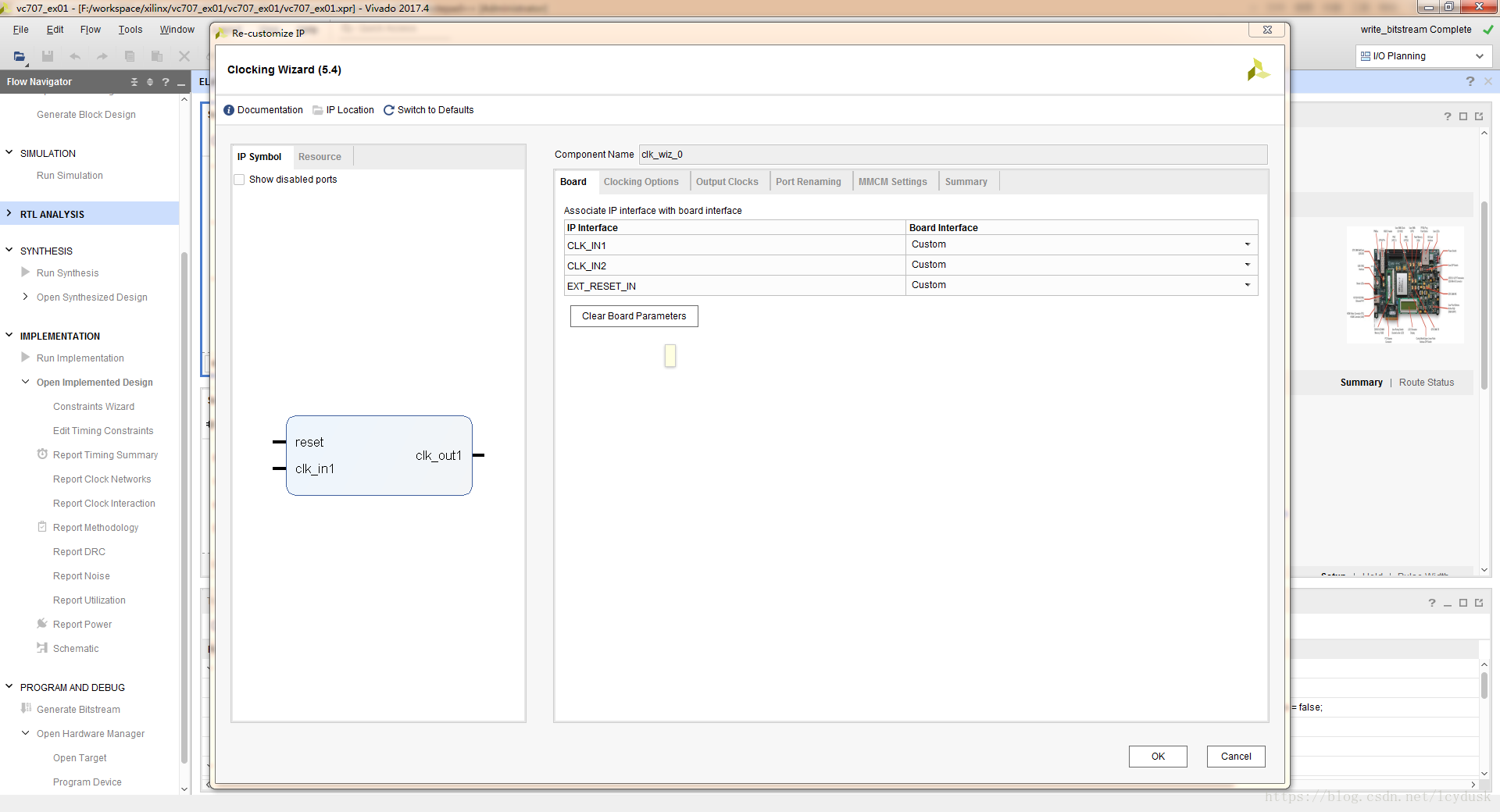
Task: Collapse Open Hardware Manager tree
Action: pos(26,733)
